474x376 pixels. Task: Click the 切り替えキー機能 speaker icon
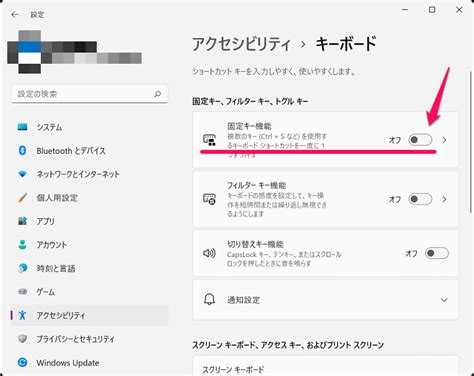[209, 253]
